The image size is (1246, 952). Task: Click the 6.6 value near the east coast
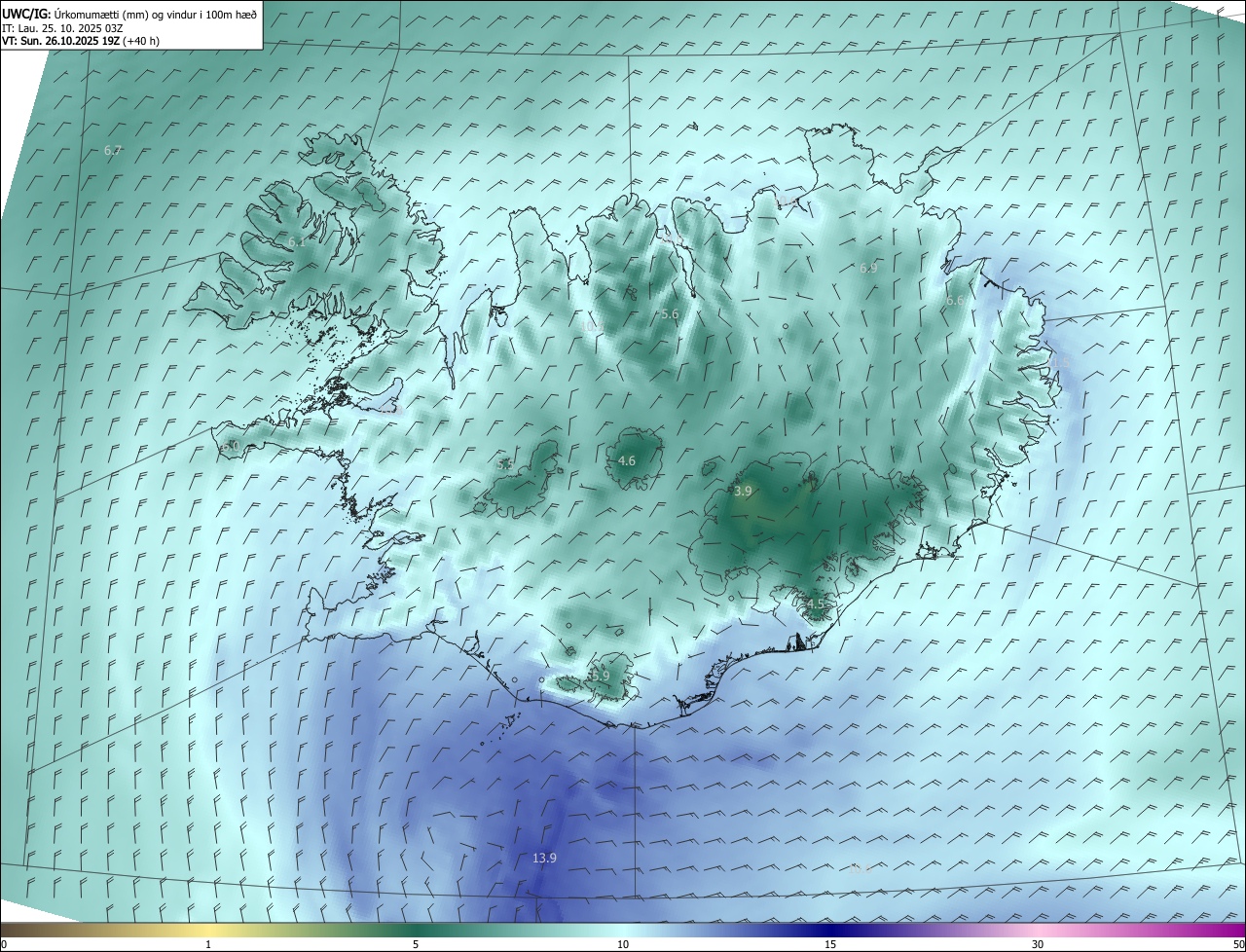click(x=954, y=301)
